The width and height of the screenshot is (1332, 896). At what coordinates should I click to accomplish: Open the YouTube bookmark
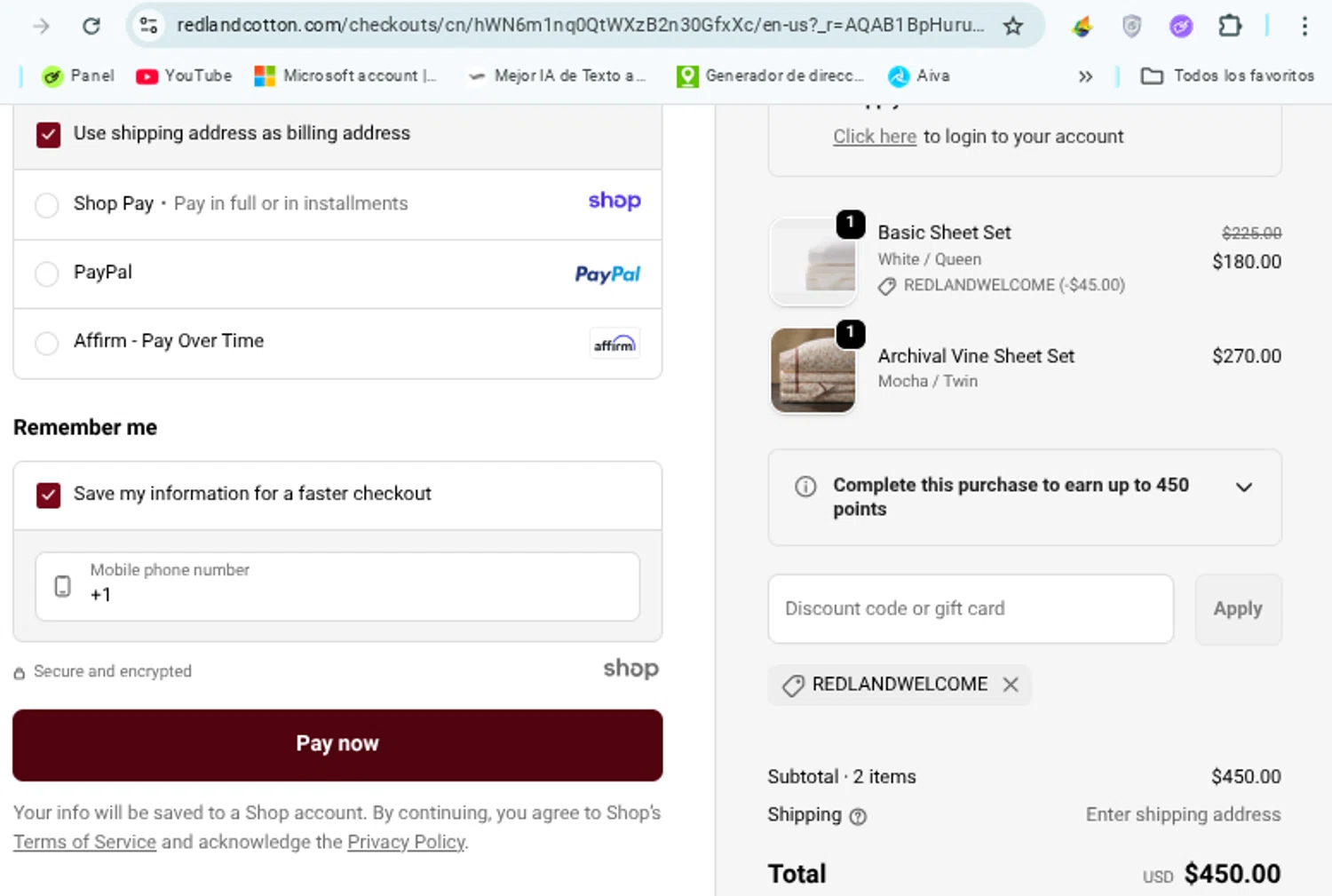pyautogui.click(x=184, y=76)
